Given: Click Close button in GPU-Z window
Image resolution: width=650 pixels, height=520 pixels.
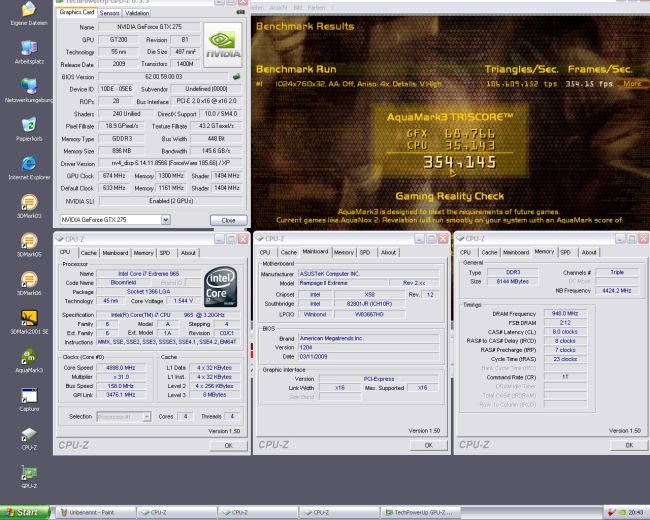Looking at the screenshot, I should (228, 220).
